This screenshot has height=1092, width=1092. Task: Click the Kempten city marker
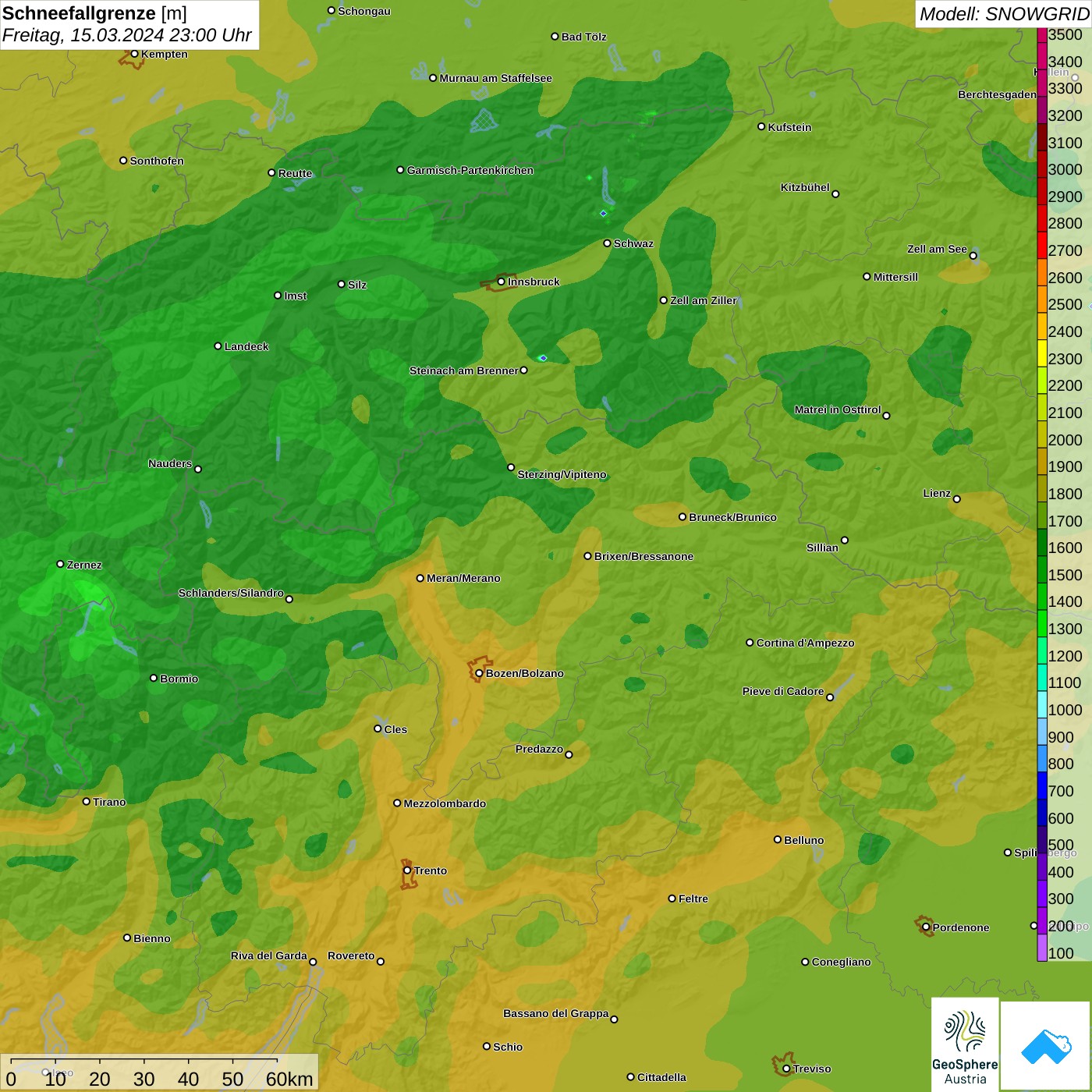click(134, 54)
